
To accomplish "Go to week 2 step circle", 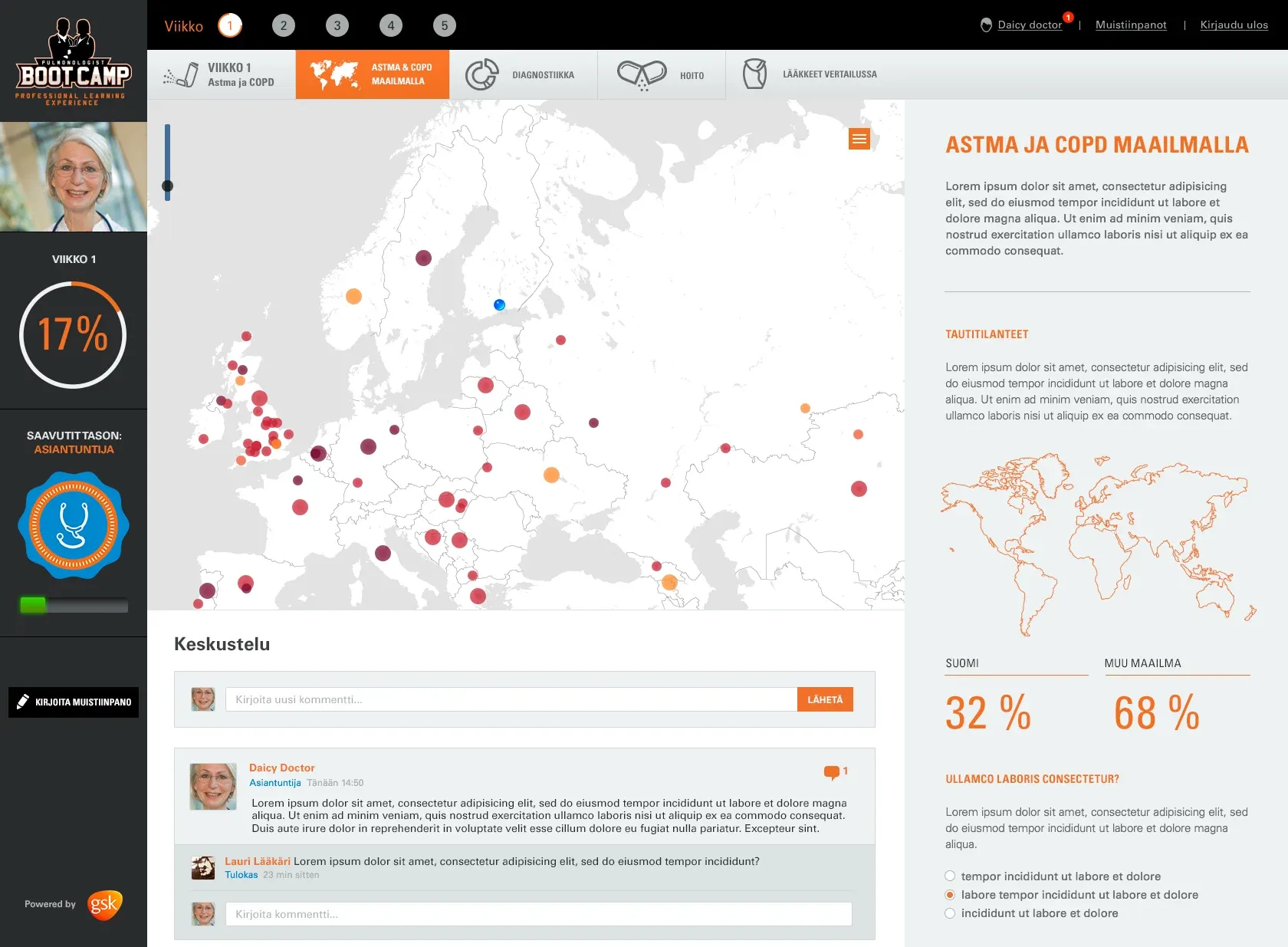I will coord(284,25).
